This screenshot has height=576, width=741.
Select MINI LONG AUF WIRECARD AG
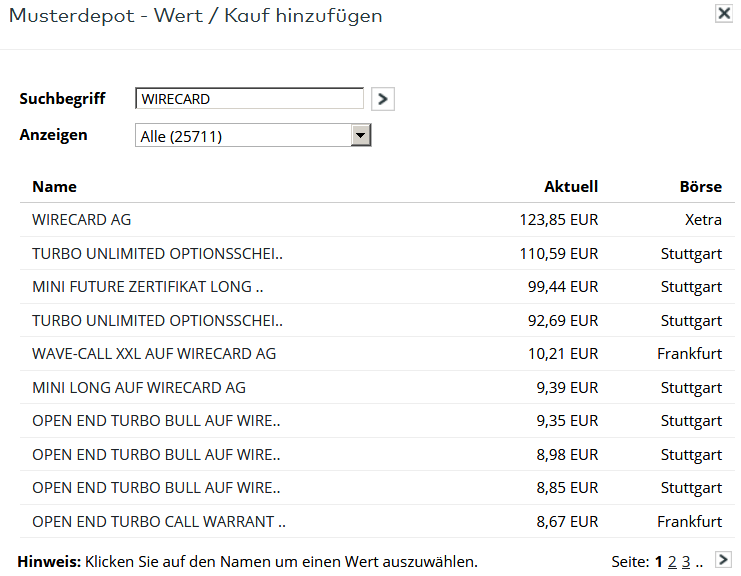click(139, 388)
